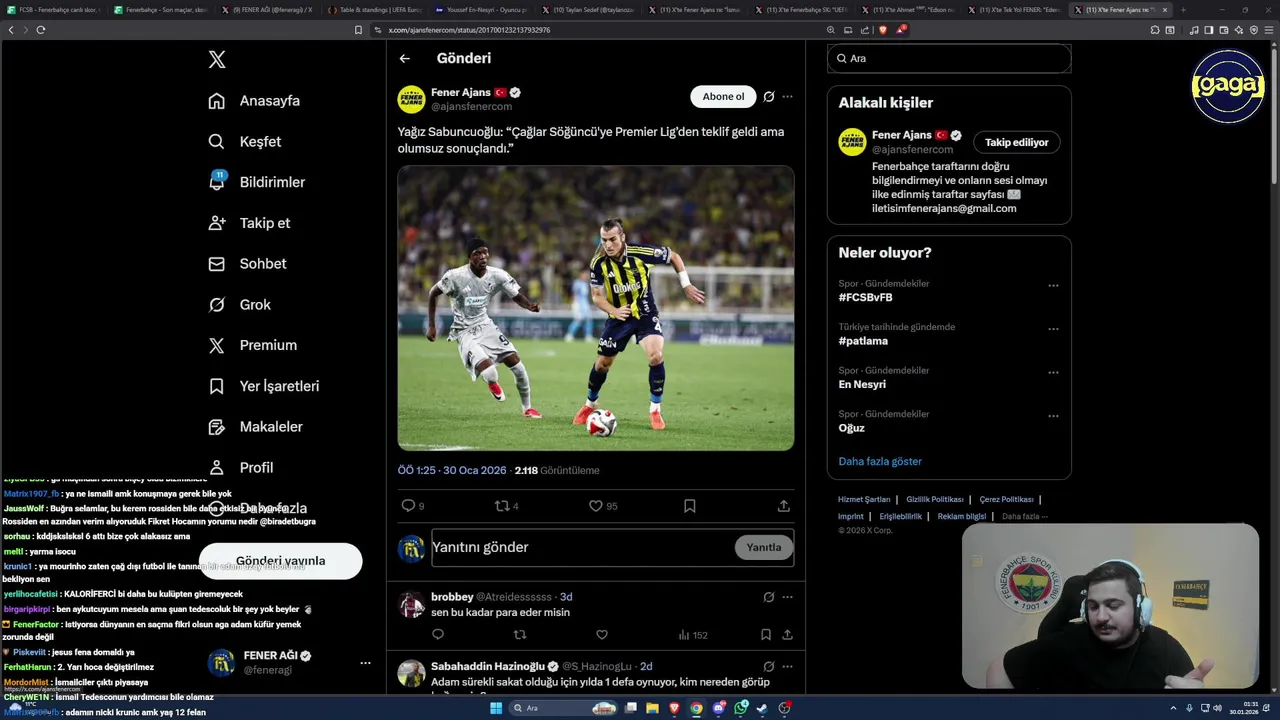Repost brobbey's comment
This screenshot has width=1280, height=720.
click(x=519, y=635)
